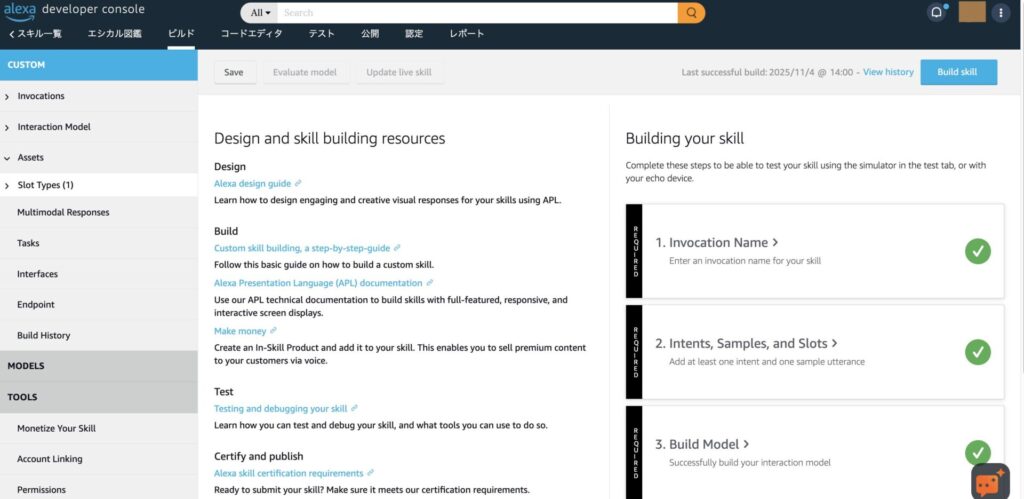Image resolution: width=1024 pixels, height=499 pixels.
Task: Open the All search filter dropdown
Action: 261,13
